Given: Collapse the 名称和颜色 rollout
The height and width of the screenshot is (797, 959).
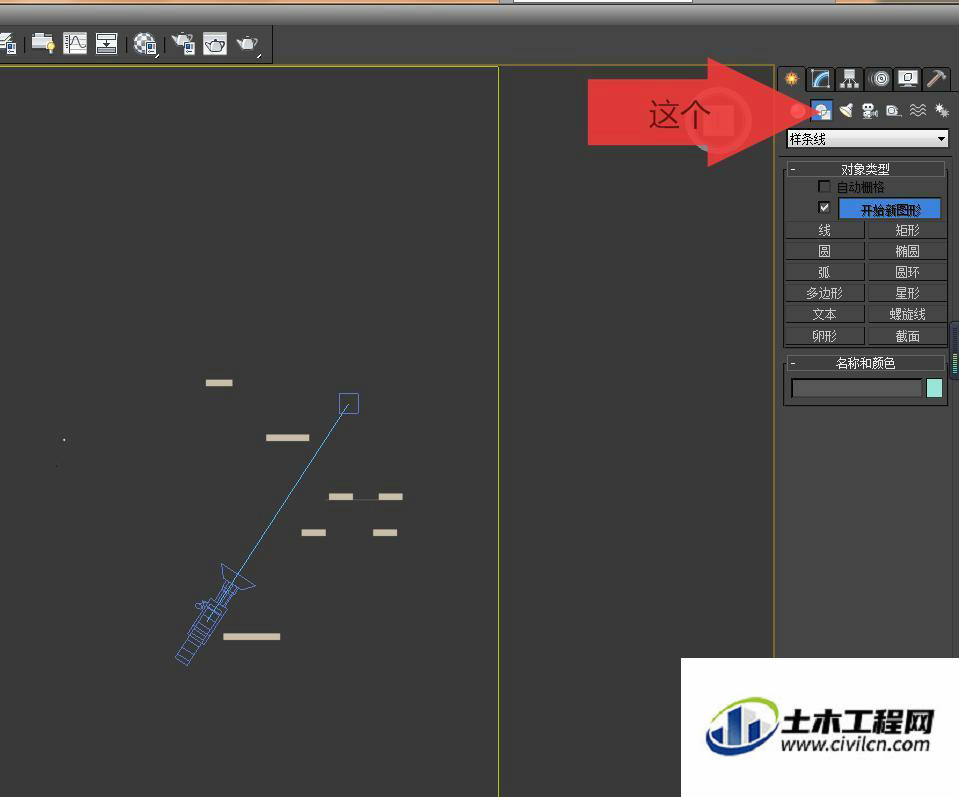Looking at the screenshot, I should 865,363.
